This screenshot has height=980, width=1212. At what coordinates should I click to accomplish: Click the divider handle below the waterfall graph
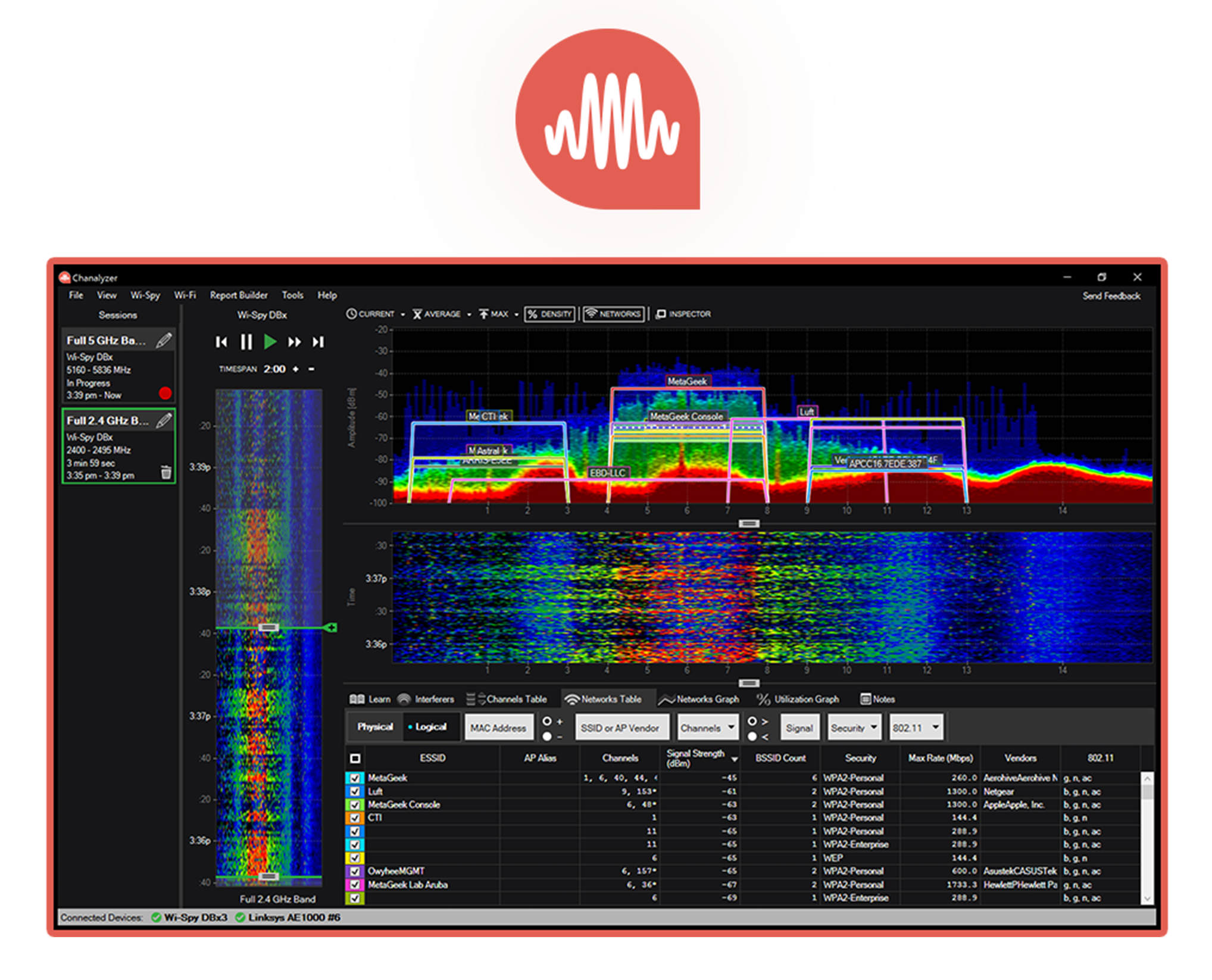748,683
